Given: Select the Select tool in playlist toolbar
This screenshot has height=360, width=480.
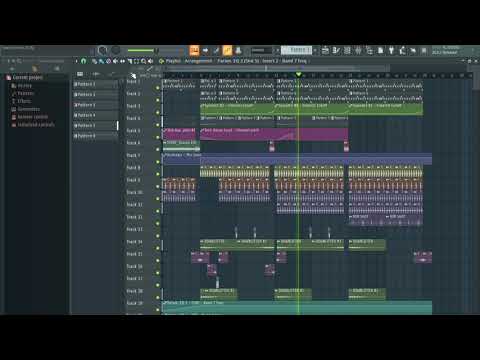Looking at the screenshot, I should click(136, 61).
